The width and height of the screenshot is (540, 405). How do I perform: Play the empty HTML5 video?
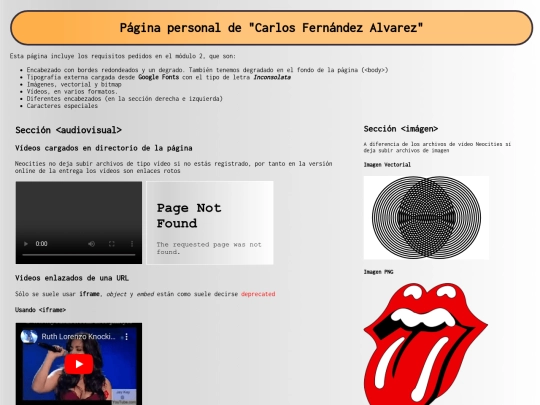tap(26, 244)
